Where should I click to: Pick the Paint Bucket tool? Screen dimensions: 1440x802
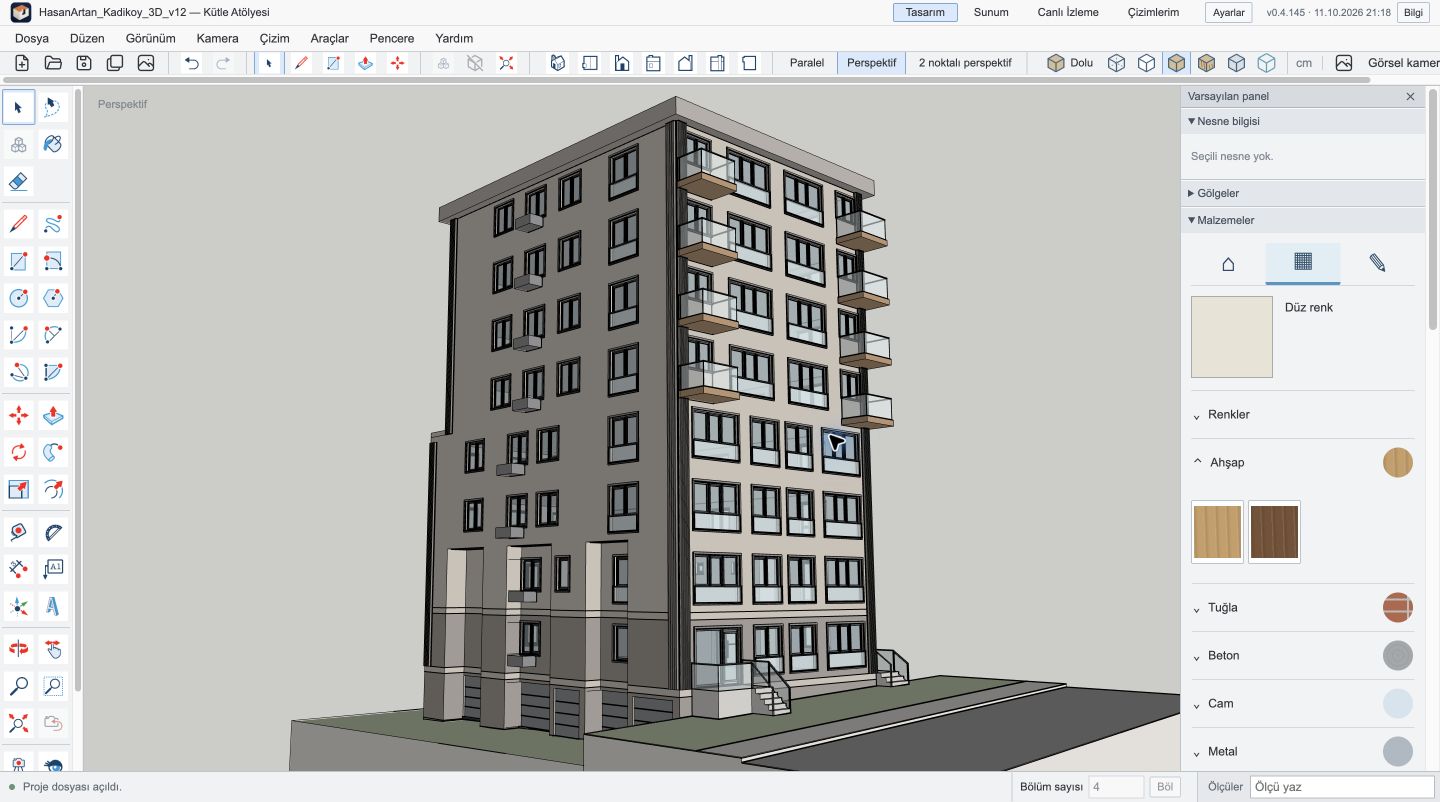(x=53, y=144)
